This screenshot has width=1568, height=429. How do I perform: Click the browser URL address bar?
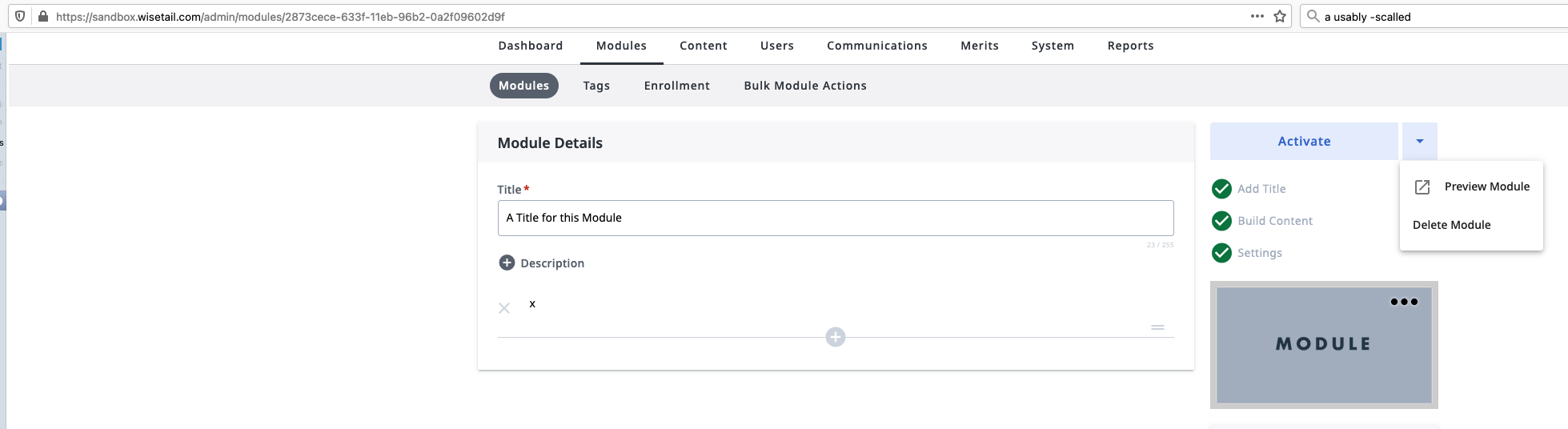648,16
